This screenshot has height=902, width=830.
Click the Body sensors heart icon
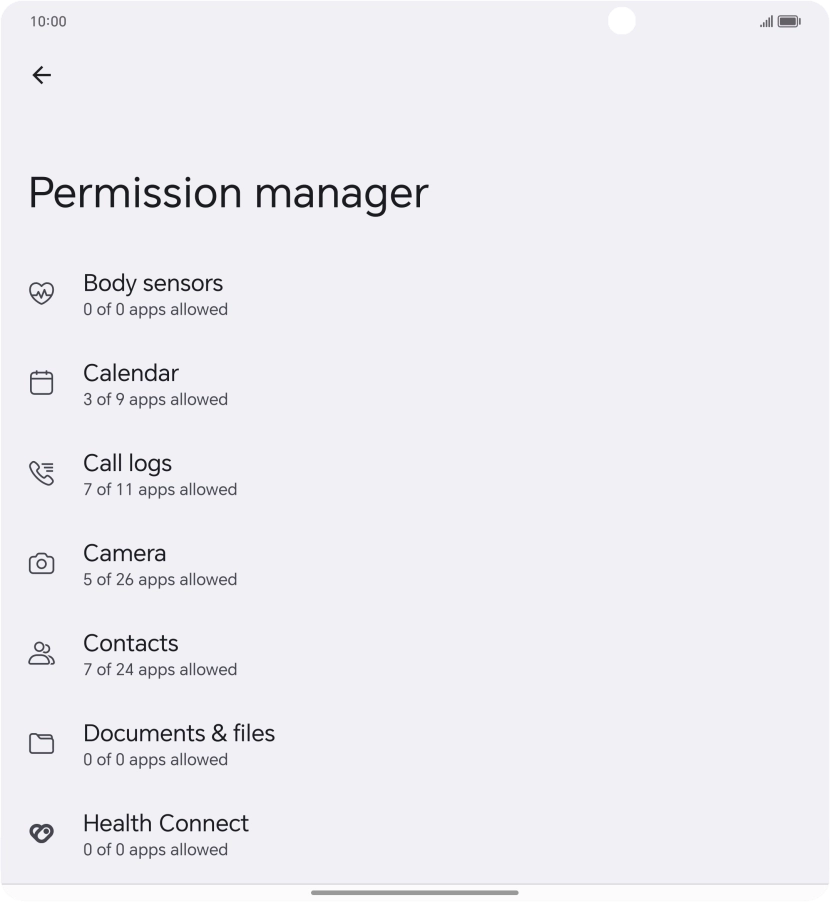(x=41, y=293)
